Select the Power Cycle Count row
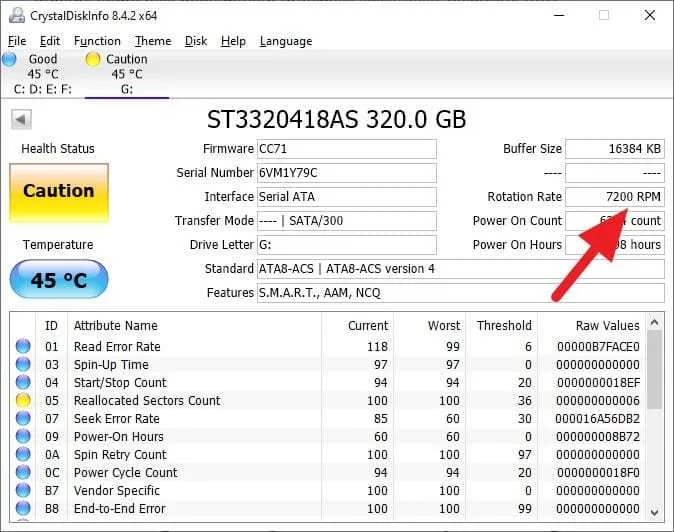 pos(328,473)
